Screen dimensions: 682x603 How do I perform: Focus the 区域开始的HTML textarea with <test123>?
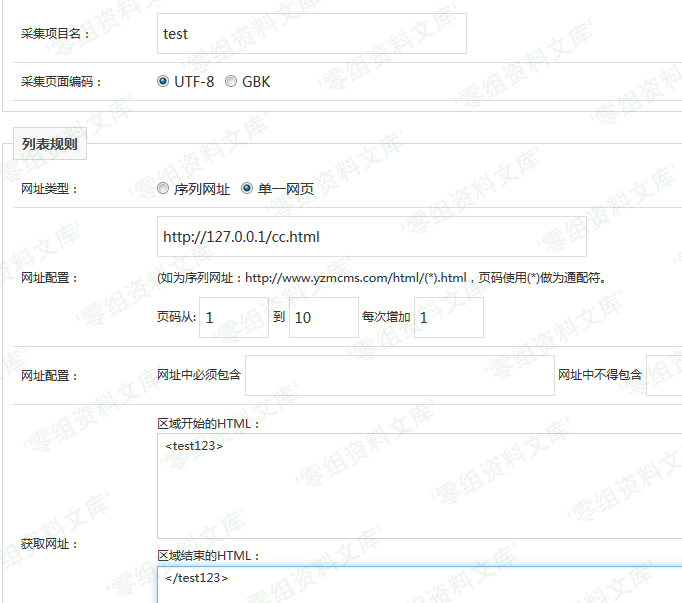coord(420,486)
